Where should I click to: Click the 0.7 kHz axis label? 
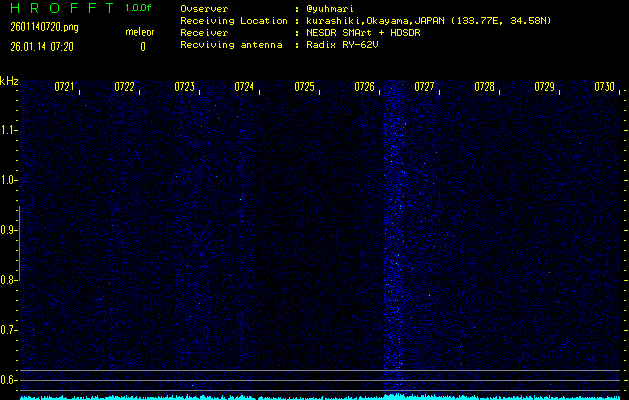click(x=7, y=330)
